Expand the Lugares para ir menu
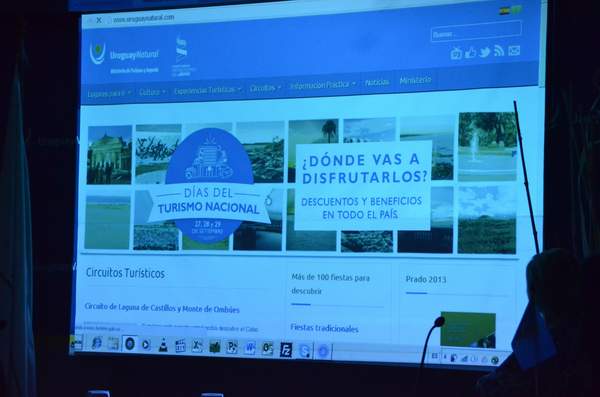The image size is (600, 397). point(109,93)
